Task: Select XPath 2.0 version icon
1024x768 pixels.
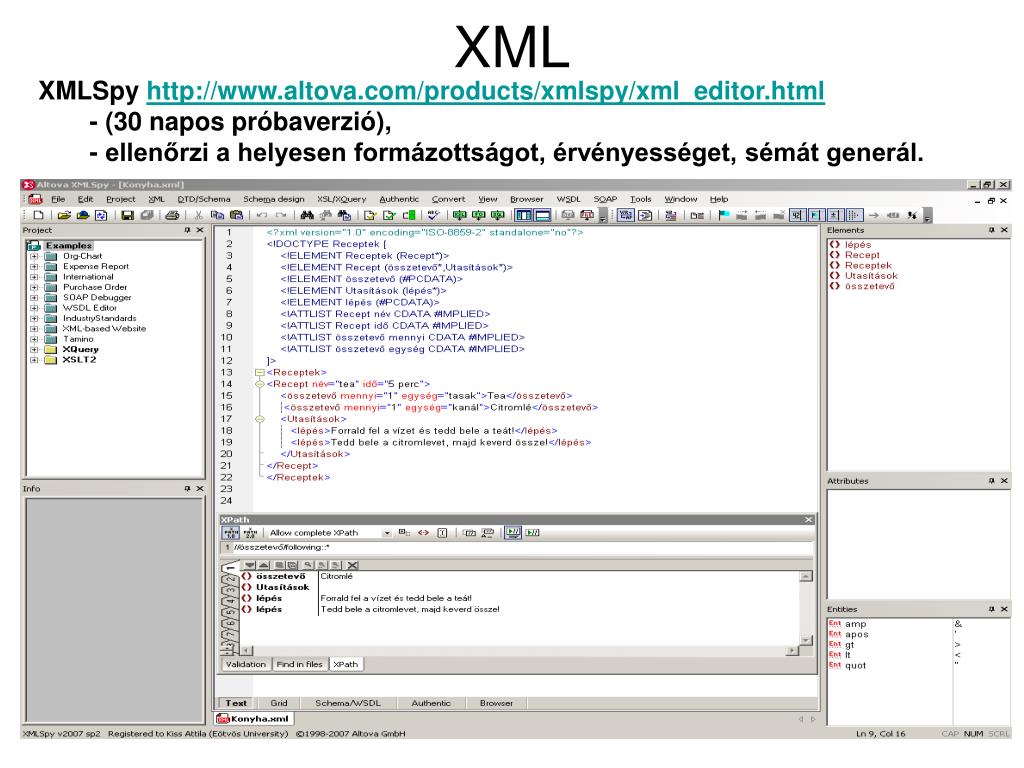Action: [250, 533]
